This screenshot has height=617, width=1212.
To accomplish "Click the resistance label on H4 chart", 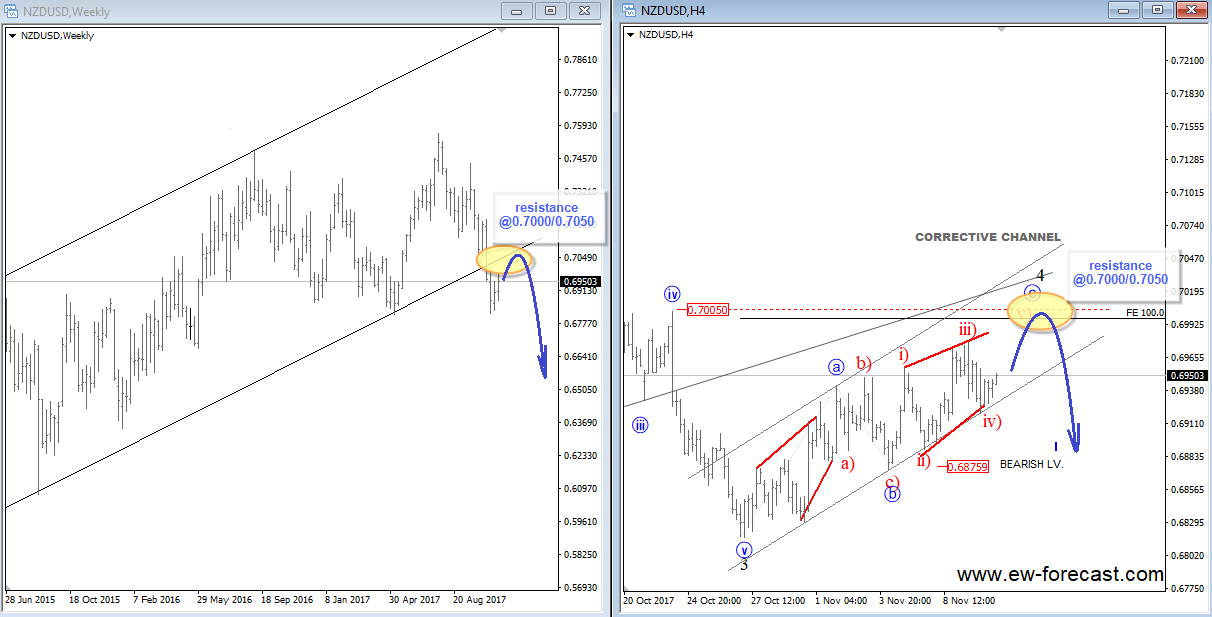I will 1120,273.
